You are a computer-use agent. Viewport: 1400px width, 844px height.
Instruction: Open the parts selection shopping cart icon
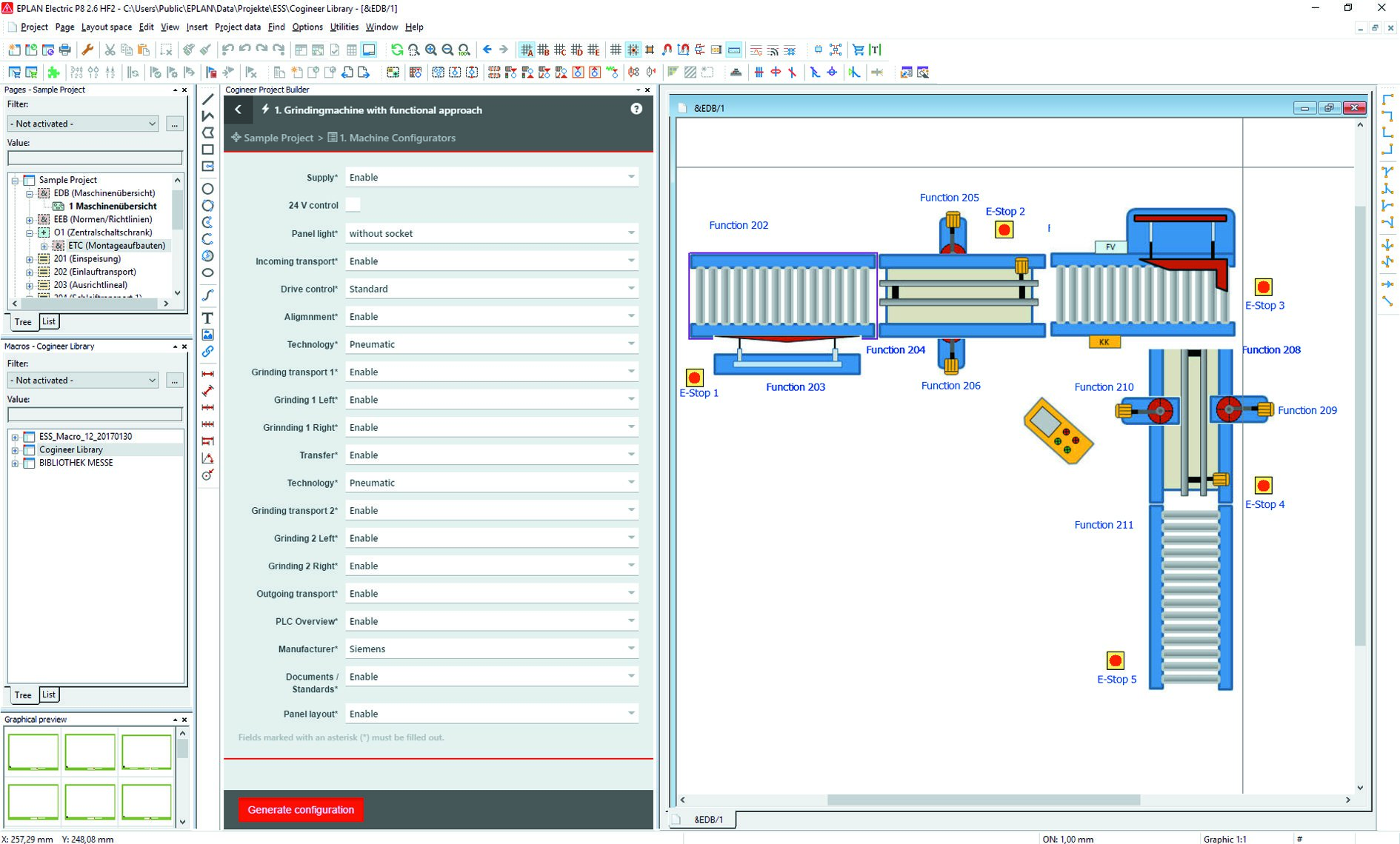coord(858,50)
